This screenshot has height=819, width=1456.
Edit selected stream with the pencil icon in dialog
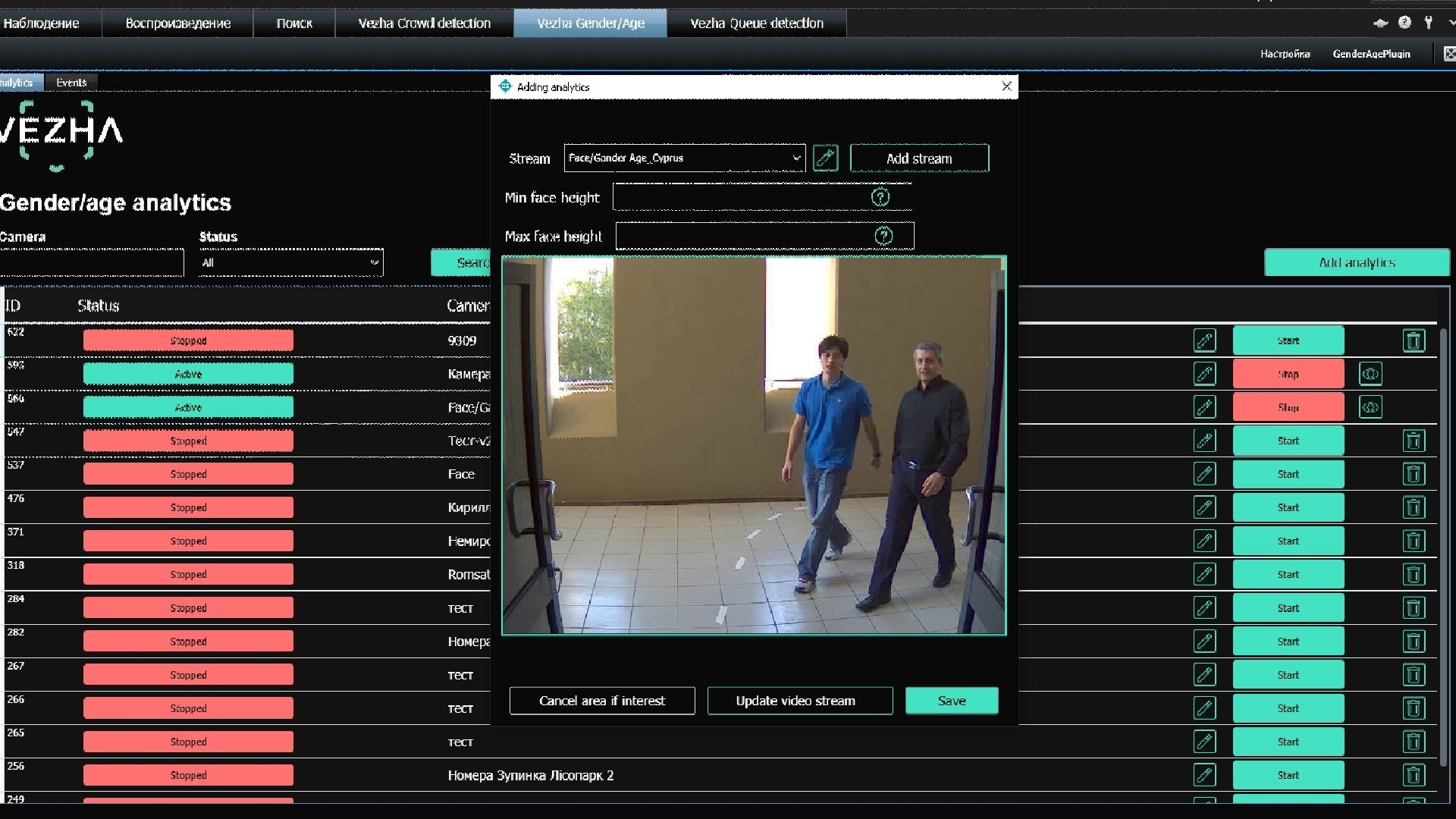tap(825, 158)
